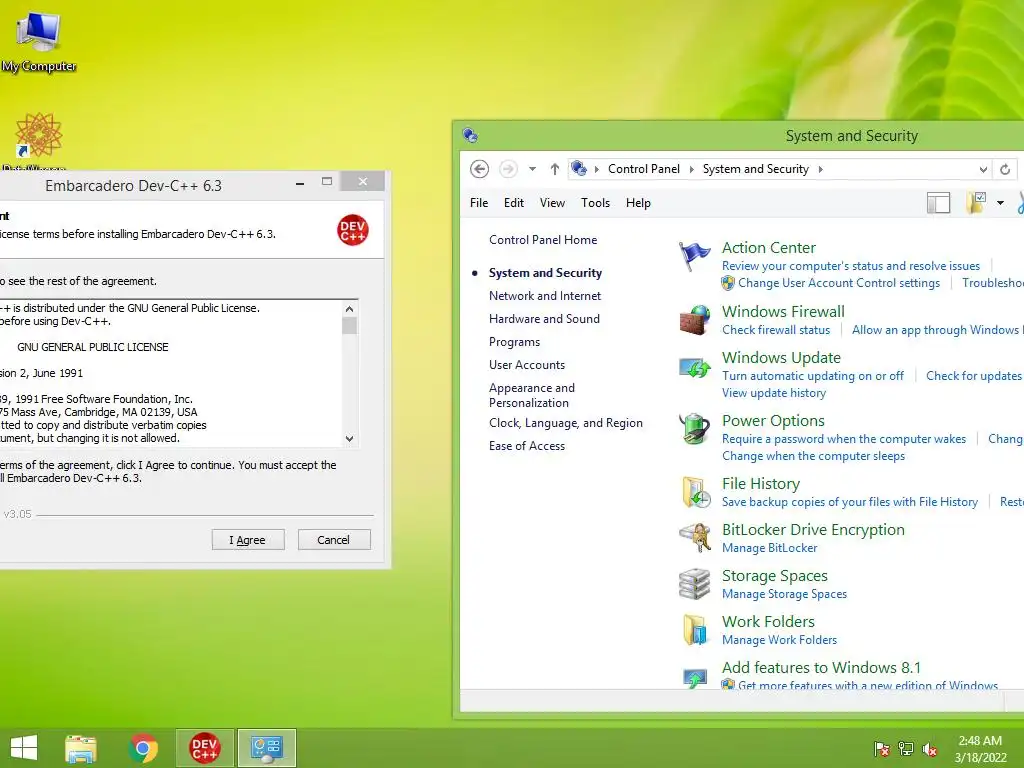Open the Windows Update icon

coord(694,368)
